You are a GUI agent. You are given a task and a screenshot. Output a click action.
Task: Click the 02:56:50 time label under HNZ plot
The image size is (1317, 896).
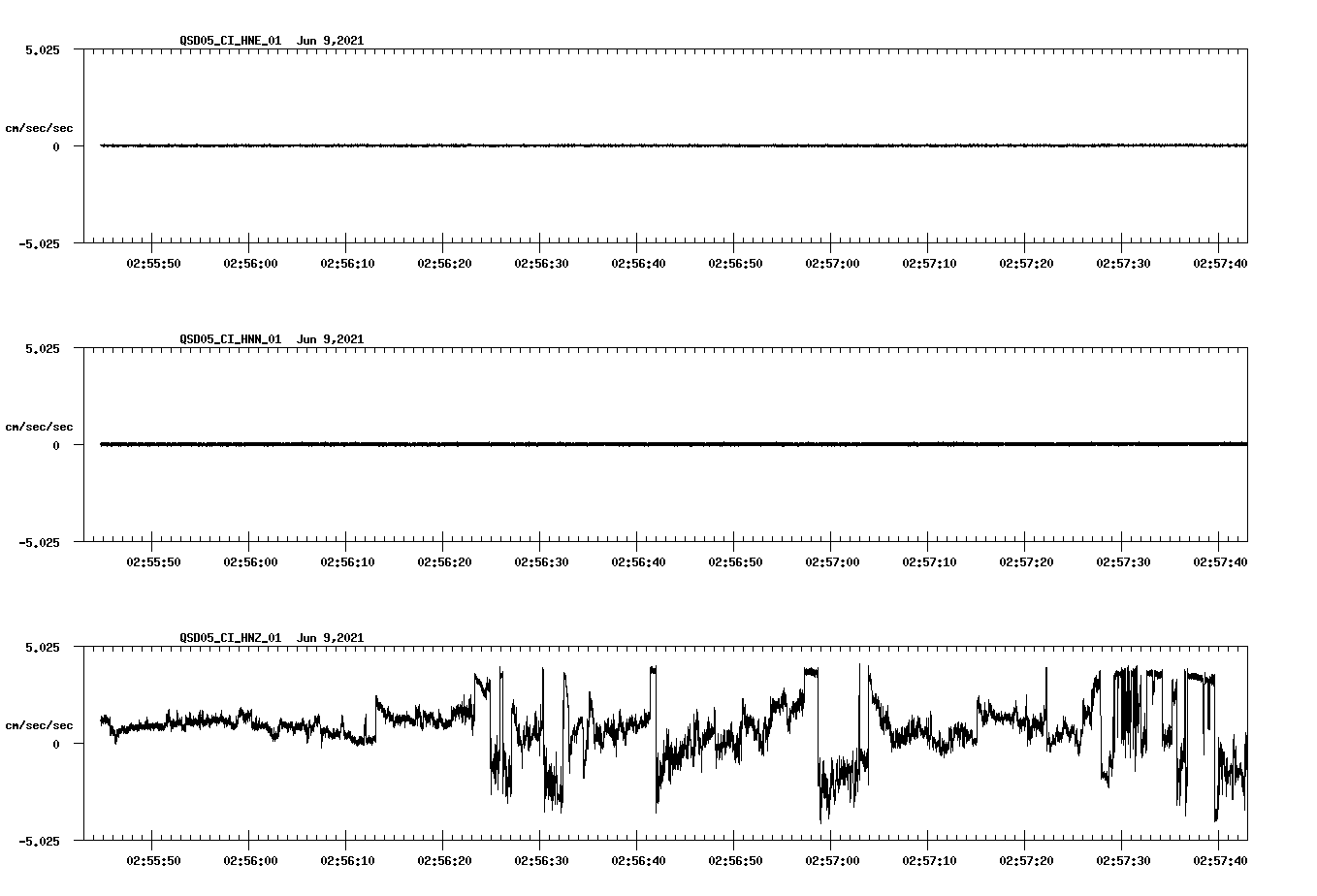(x=735, y=860)
